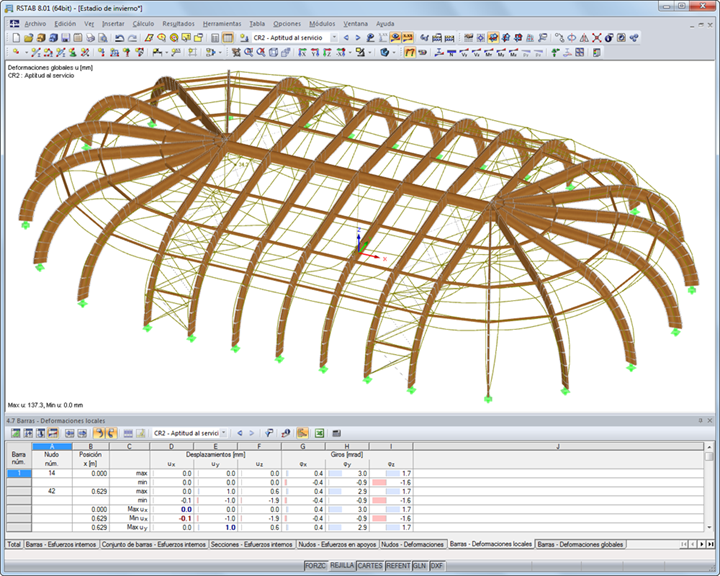
Task: Click the New file icon
Action: click(x=15, y=37)
